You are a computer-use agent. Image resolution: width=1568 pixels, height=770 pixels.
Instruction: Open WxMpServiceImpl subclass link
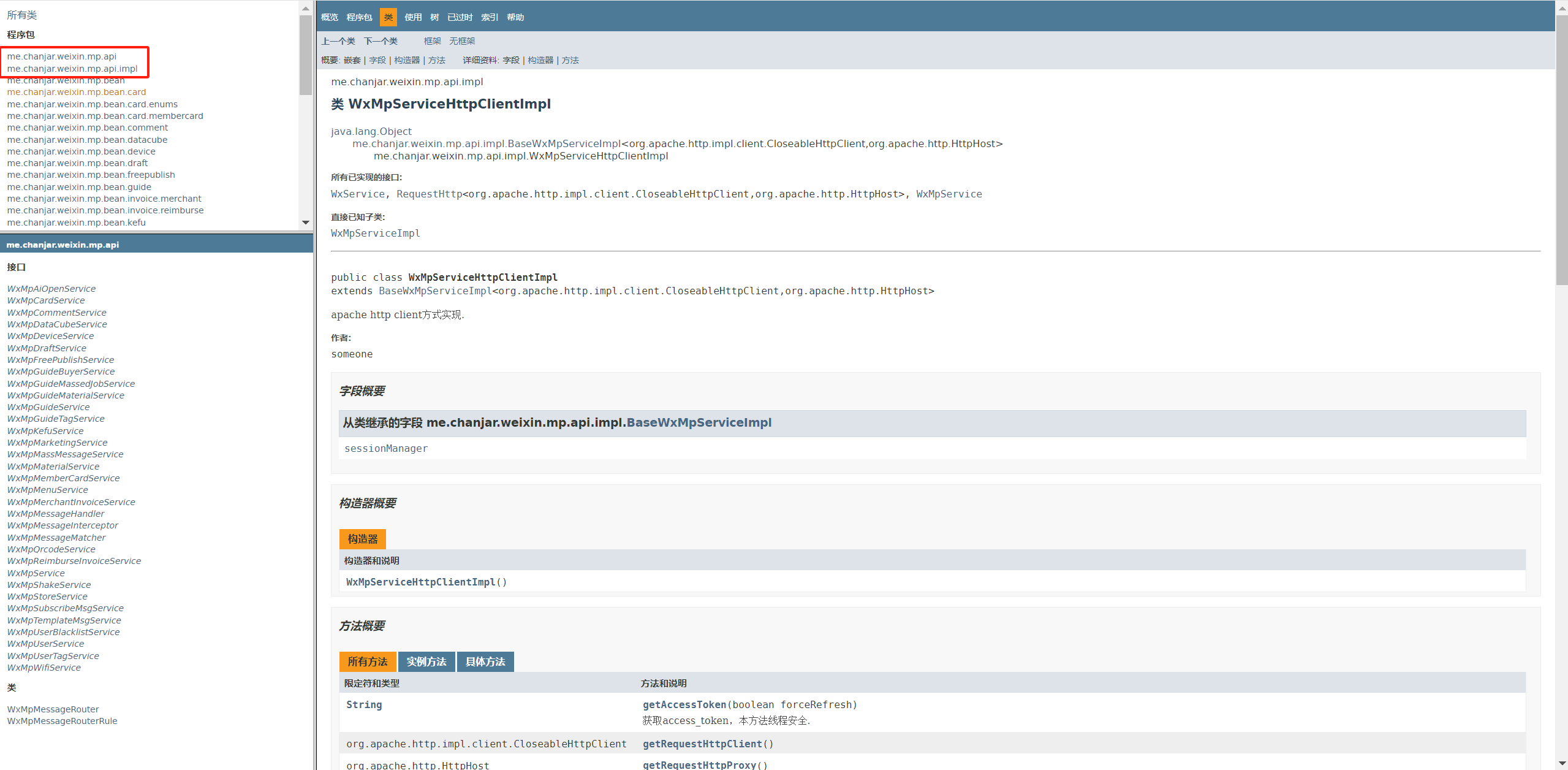(x=375, y=233)
